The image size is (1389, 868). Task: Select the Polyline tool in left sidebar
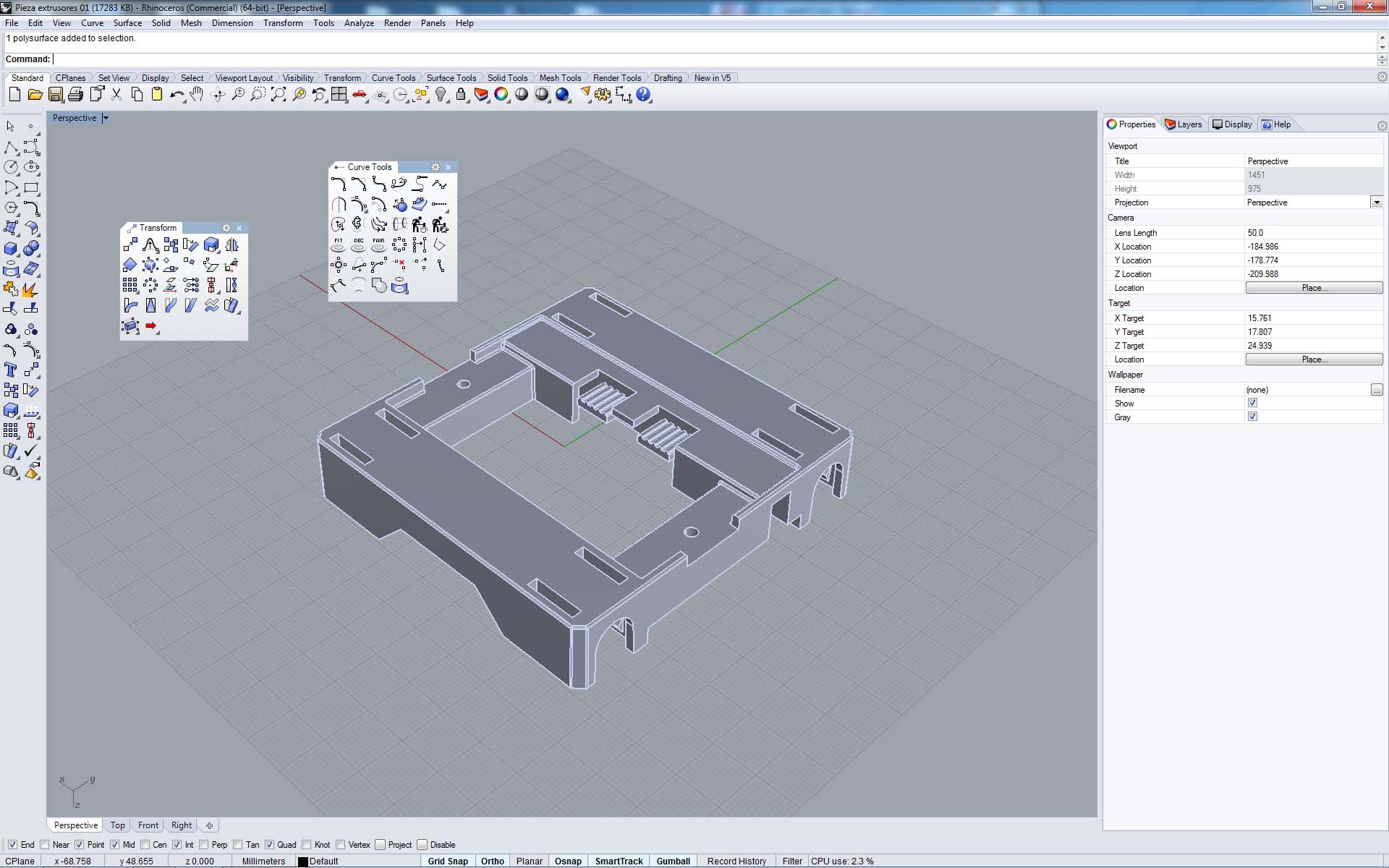(x=11, y=148)
